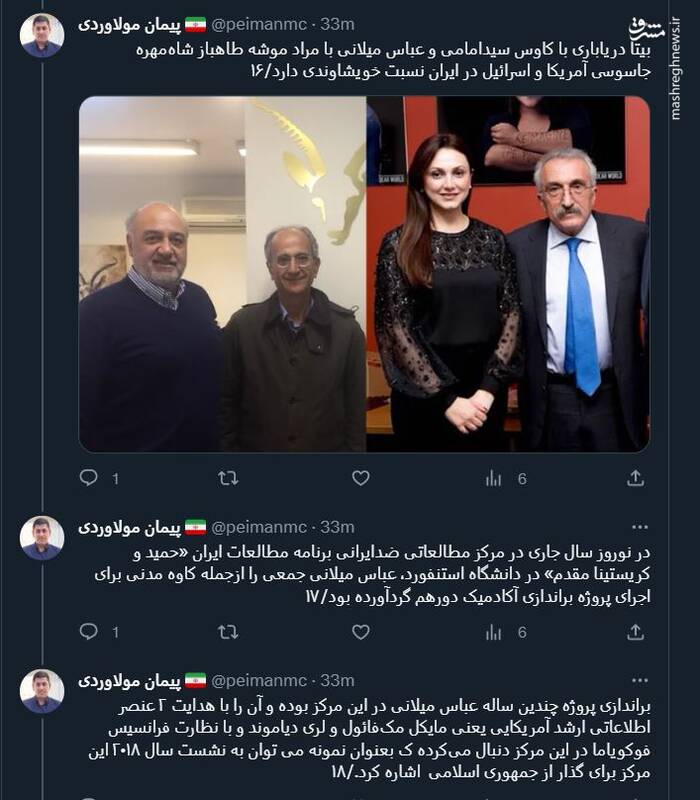
Task: Click the 33m timestamp of third tweet
Action: tap(337, 681)
